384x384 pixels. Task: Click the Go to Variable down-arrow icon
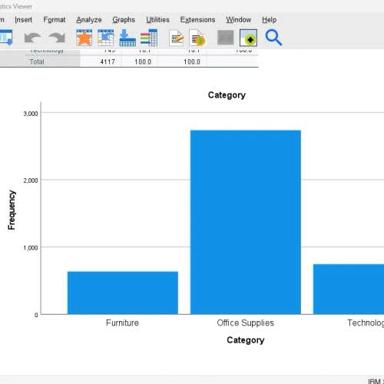click(x=127, y=38)
